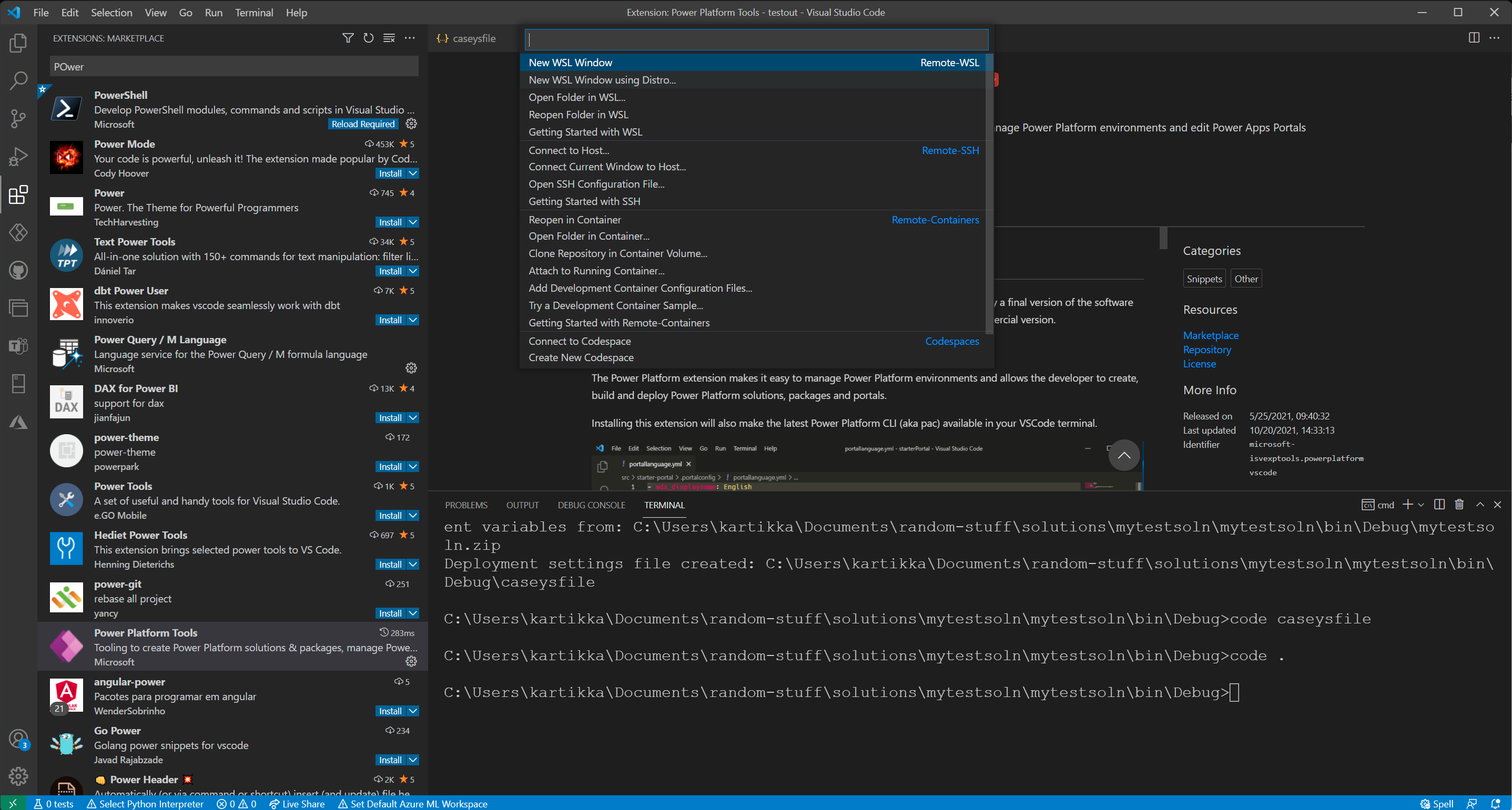Refresh the extensions marketplace list
Image resolution: width=1512 pixels, height=810 pixels.
(x=369, y=37)
